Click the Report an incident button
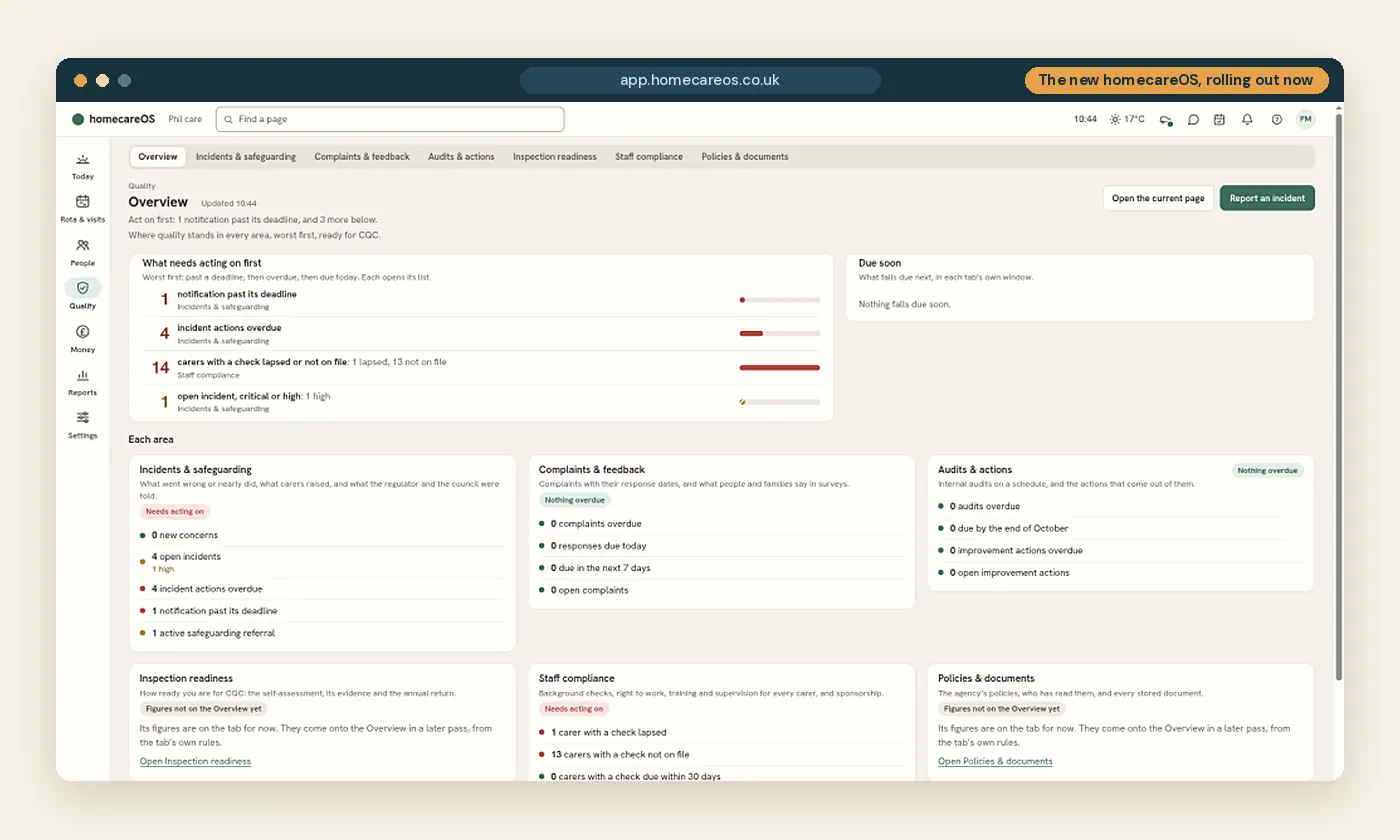Viewport: 1400px width, 840px height. pyautogui.click(x=1267, y=198)
